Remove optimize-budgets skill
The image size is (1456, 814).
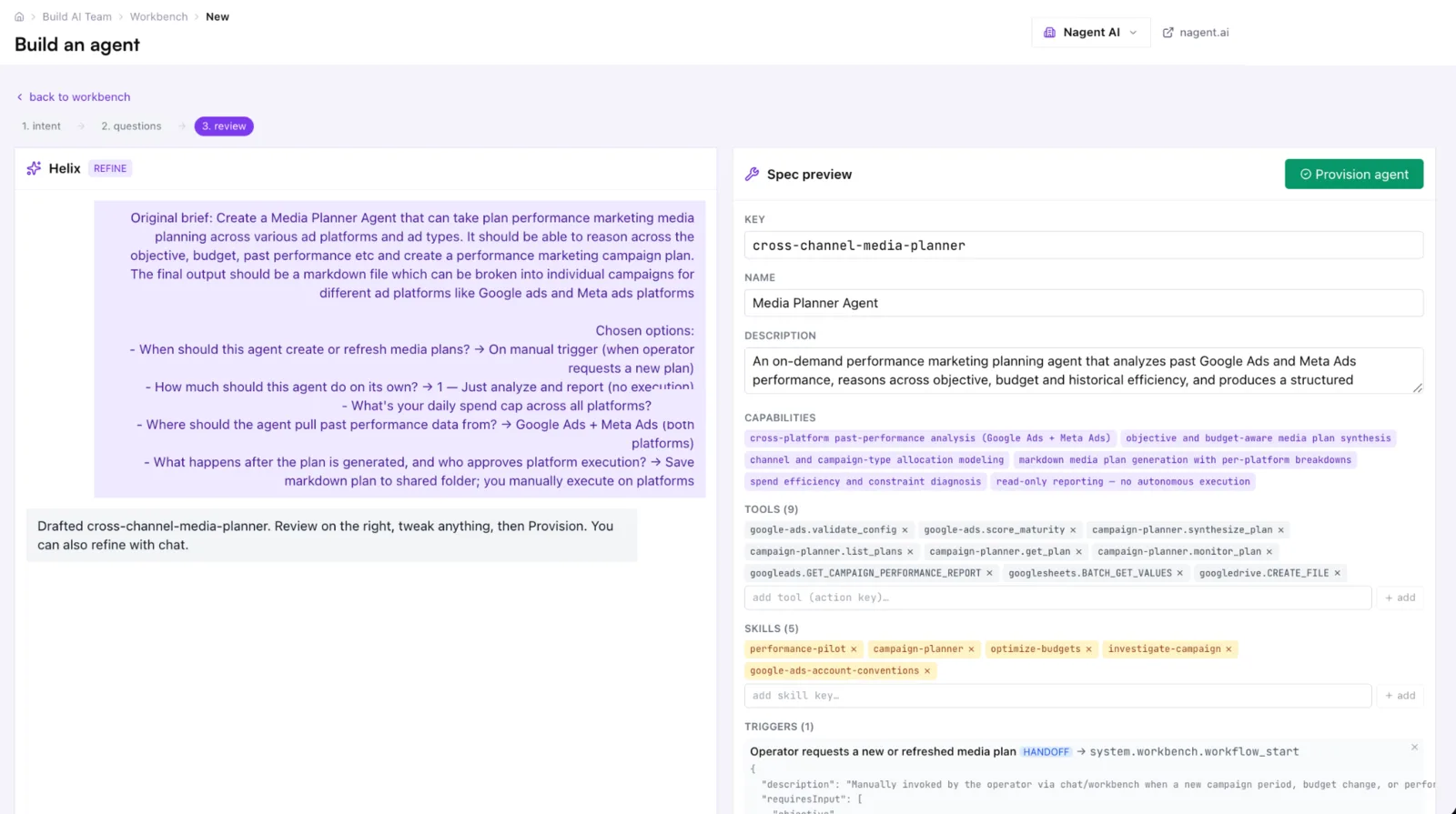[1088, 649]
